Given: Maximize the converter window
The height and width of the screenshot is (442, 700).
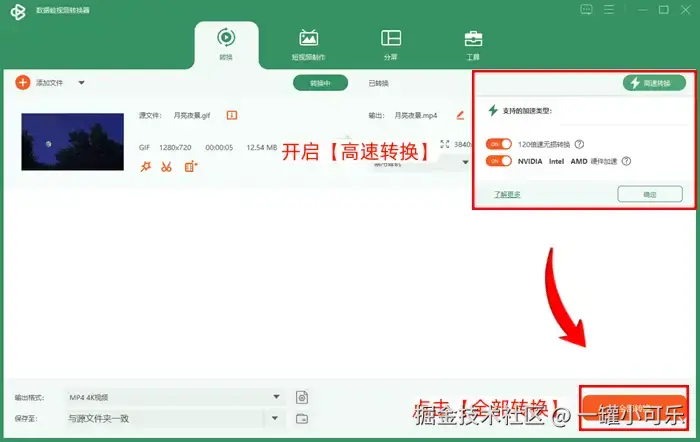Looking at the screenshot, I should (x=663, y=9).
